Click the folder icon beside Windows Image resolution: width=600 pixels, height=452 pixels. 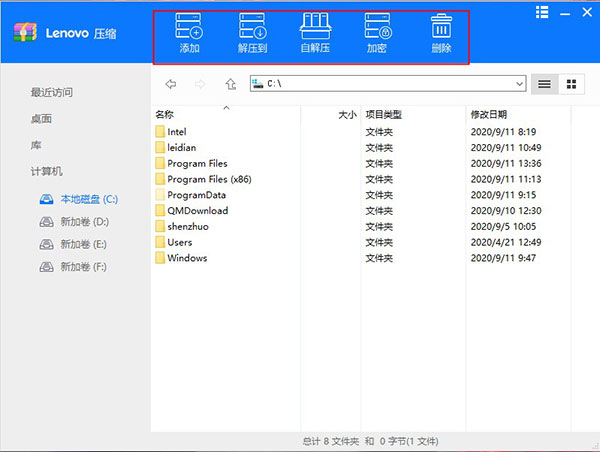160,258
